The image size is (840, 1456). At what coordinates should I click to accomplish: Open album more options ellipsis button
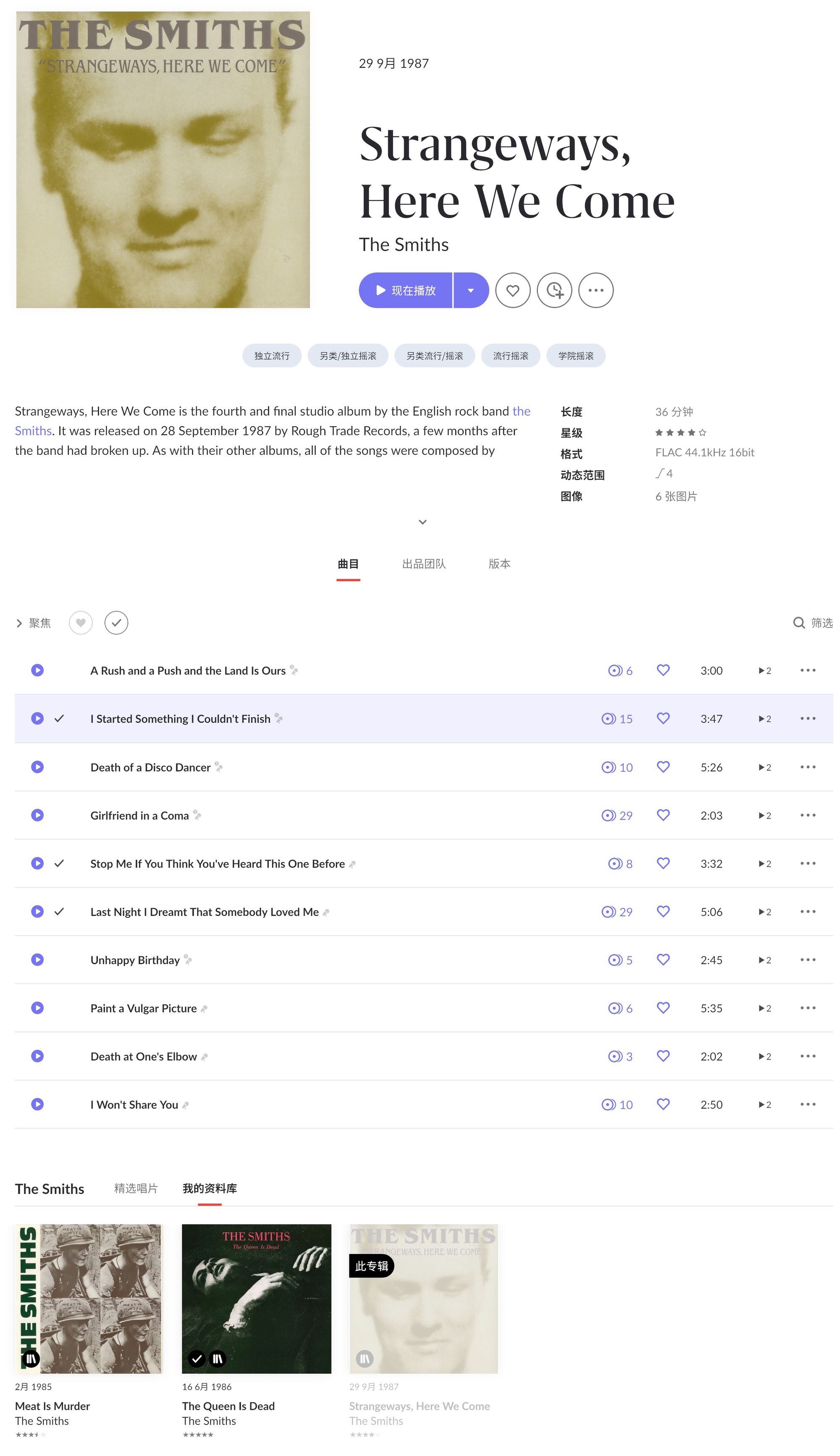pyautogui.click(x=596, y=290)
